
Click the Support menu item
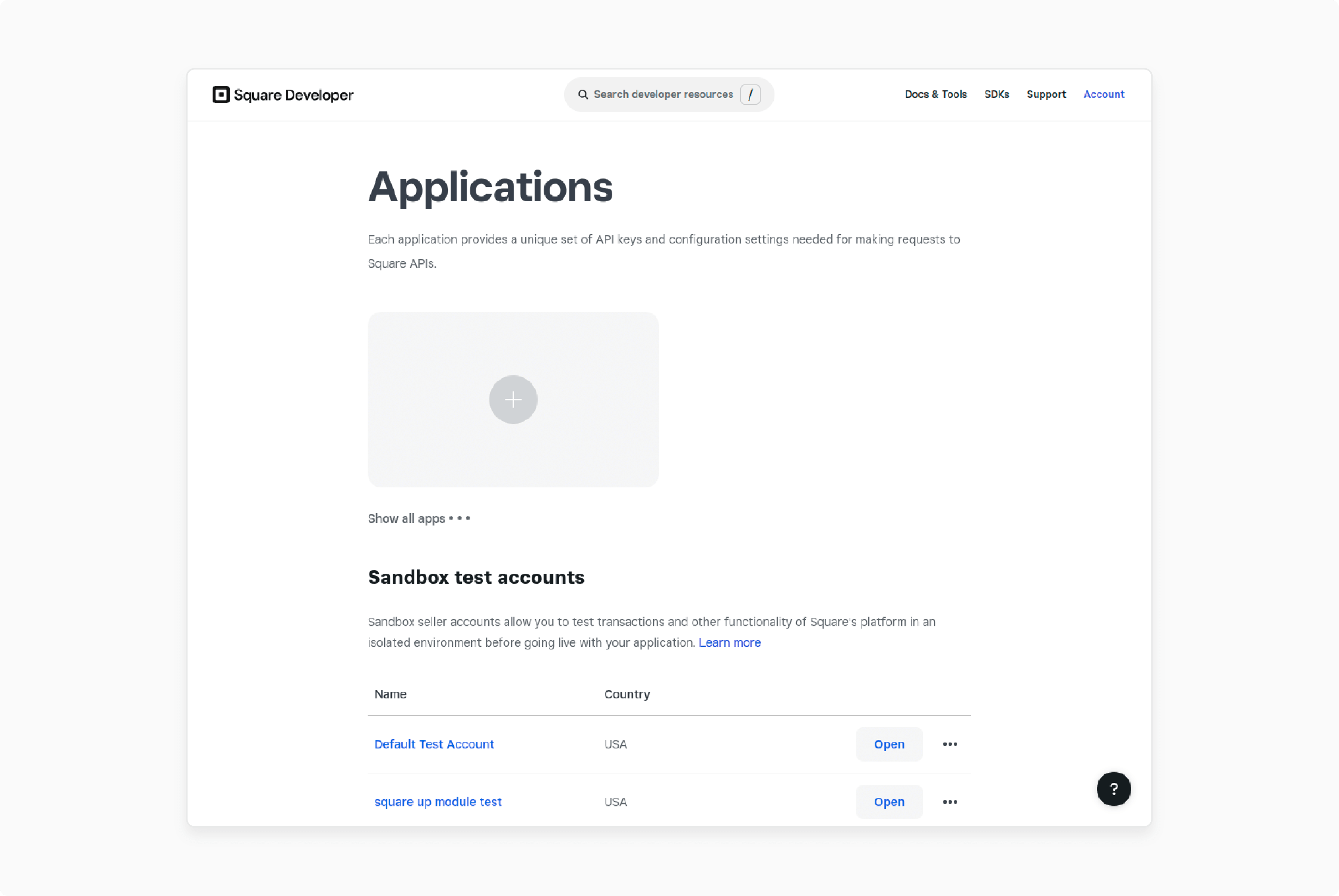coord(1046,94)
